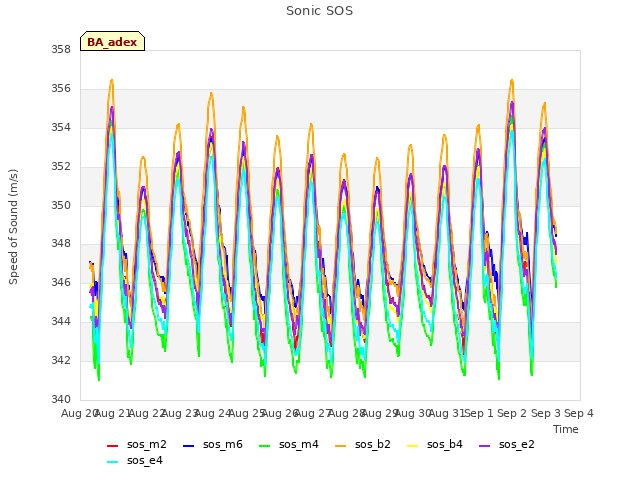The width and height of the screenshot is (640, 480).
Task: Toggle the sos_e2 legend entry
Action: 507,444
